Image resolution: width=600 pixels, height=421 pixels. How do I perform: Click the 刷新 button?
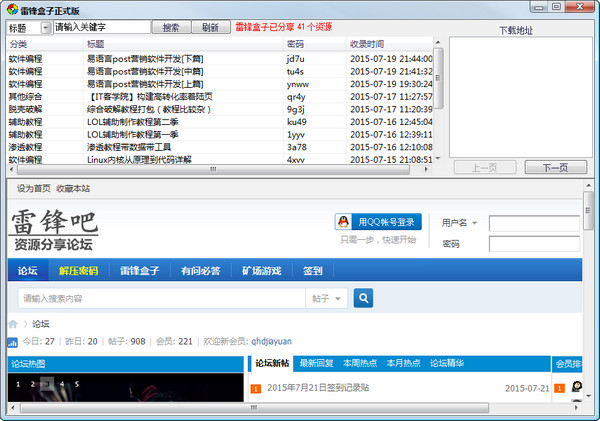coord(210,27)
